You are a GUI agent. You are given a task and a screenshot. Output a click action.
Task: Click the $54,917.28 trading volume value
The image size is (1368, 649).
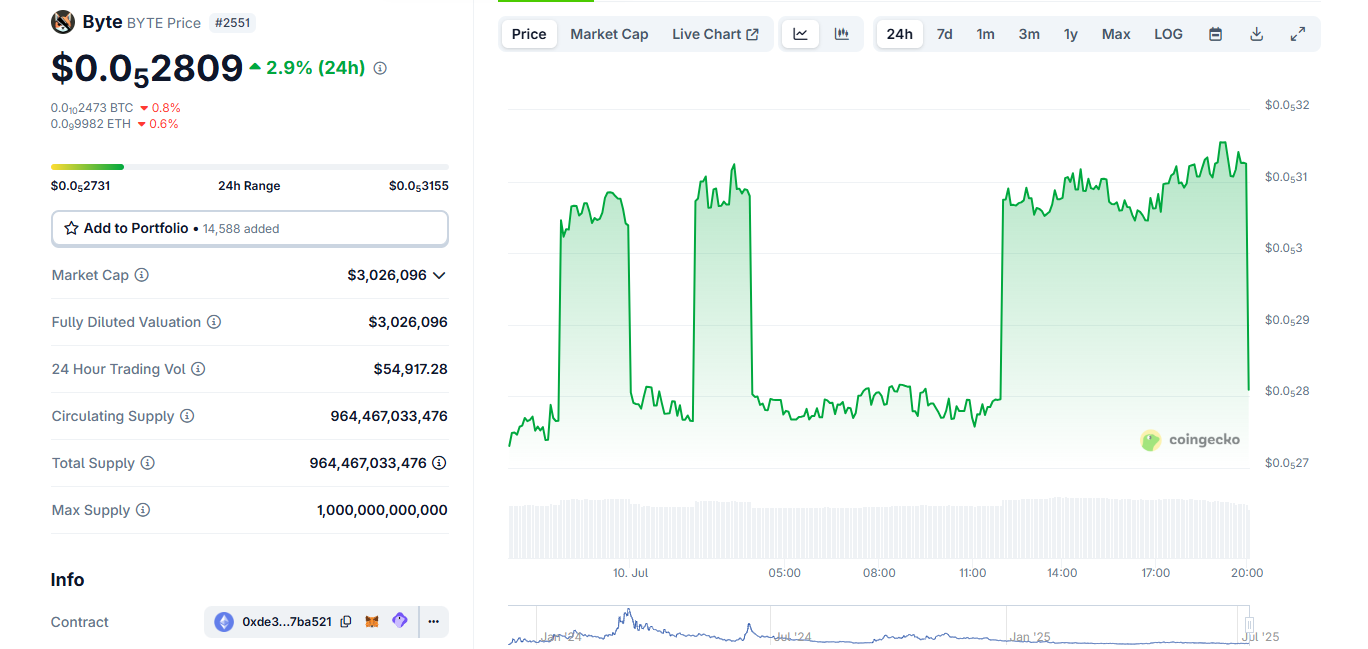[x=411, y=369]
